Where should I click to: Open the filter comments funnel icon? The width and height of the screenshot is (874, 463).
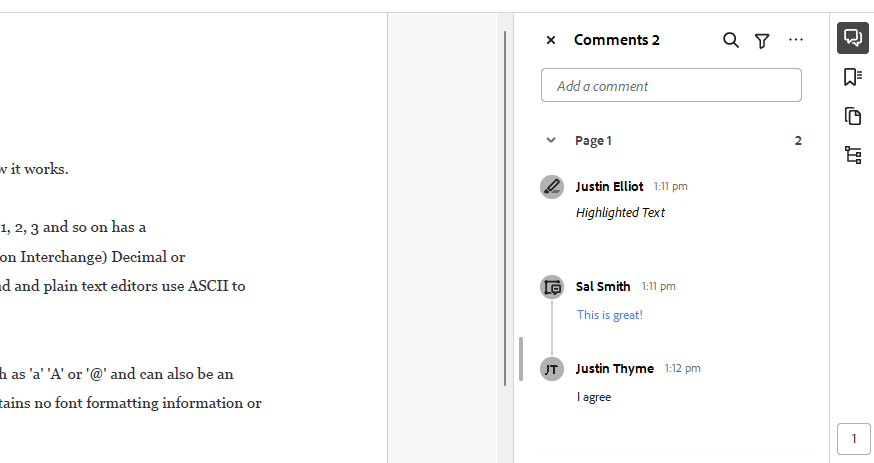click(x=762, y=41)
